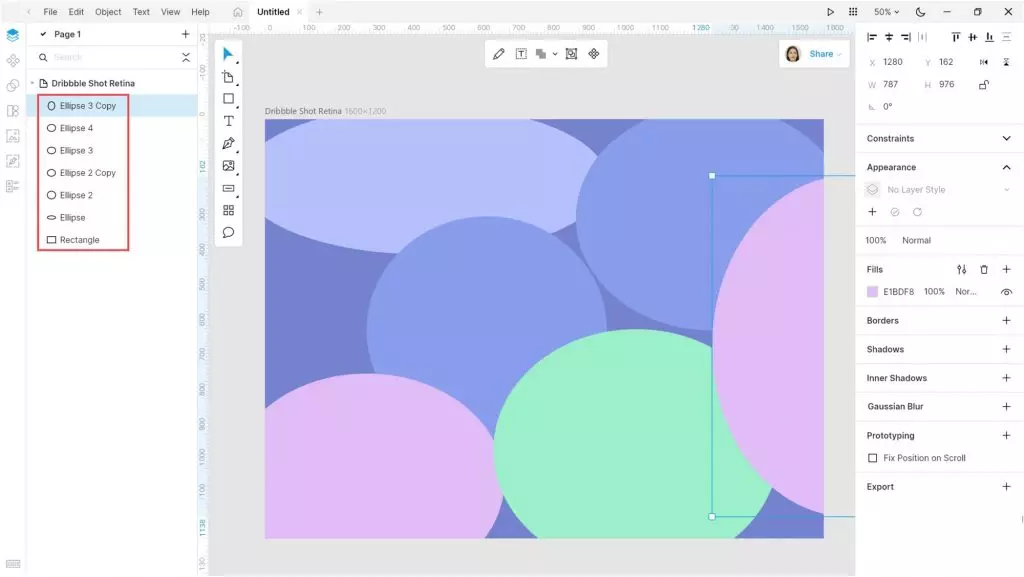Select Ellipse 4 layer
Screen dimensions: 1024x577
point(112,128)
